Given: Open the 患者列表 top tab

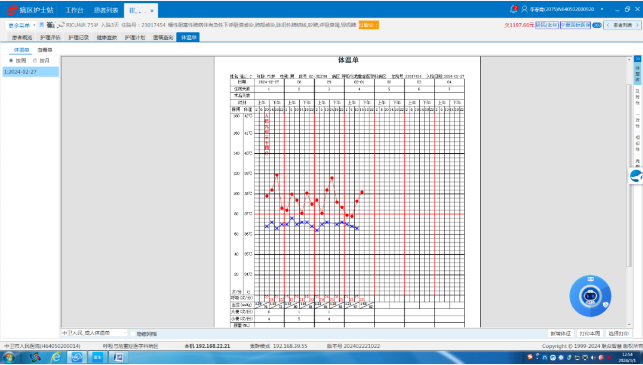Looking at the screenshot, I should (x=106, y=10).
